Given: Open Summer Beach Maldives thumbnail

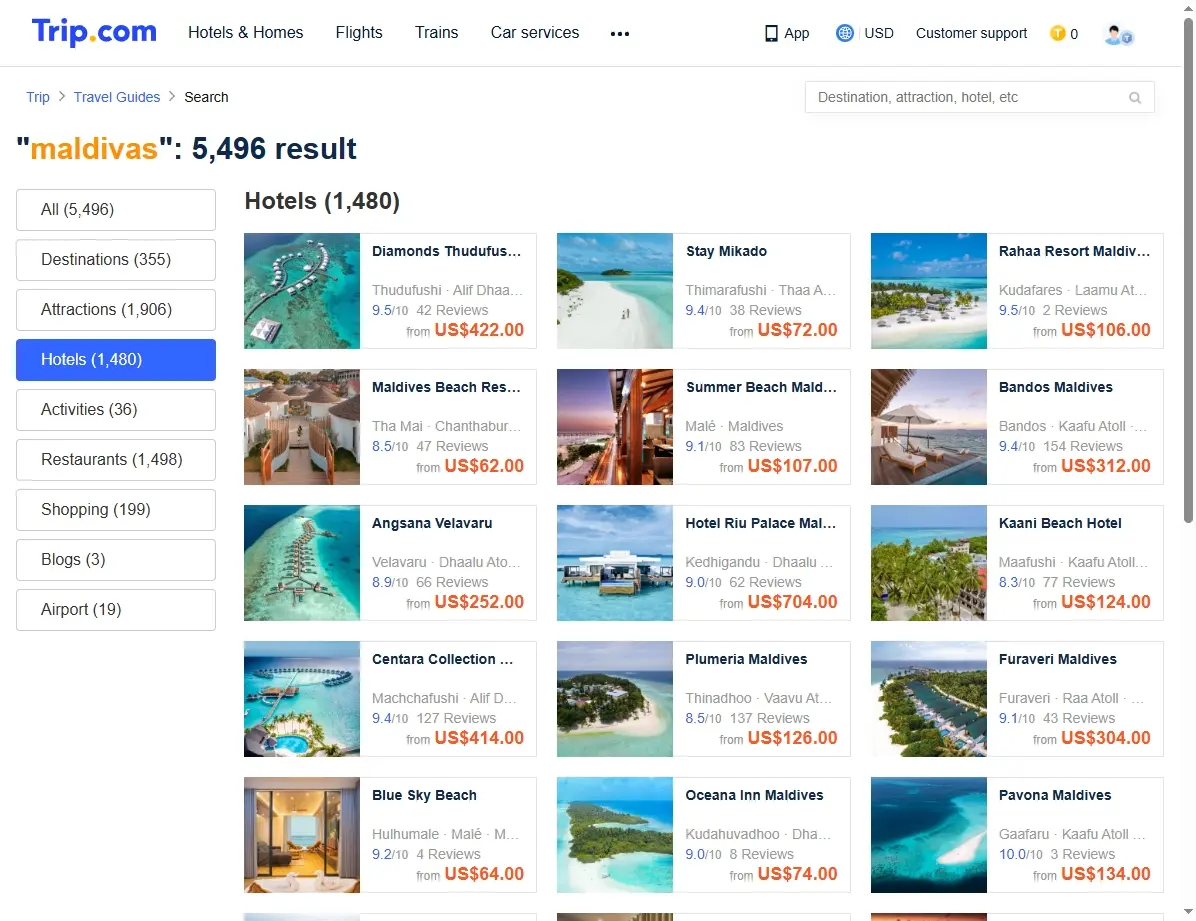Looking at the screenshot, I should [615, 427].
